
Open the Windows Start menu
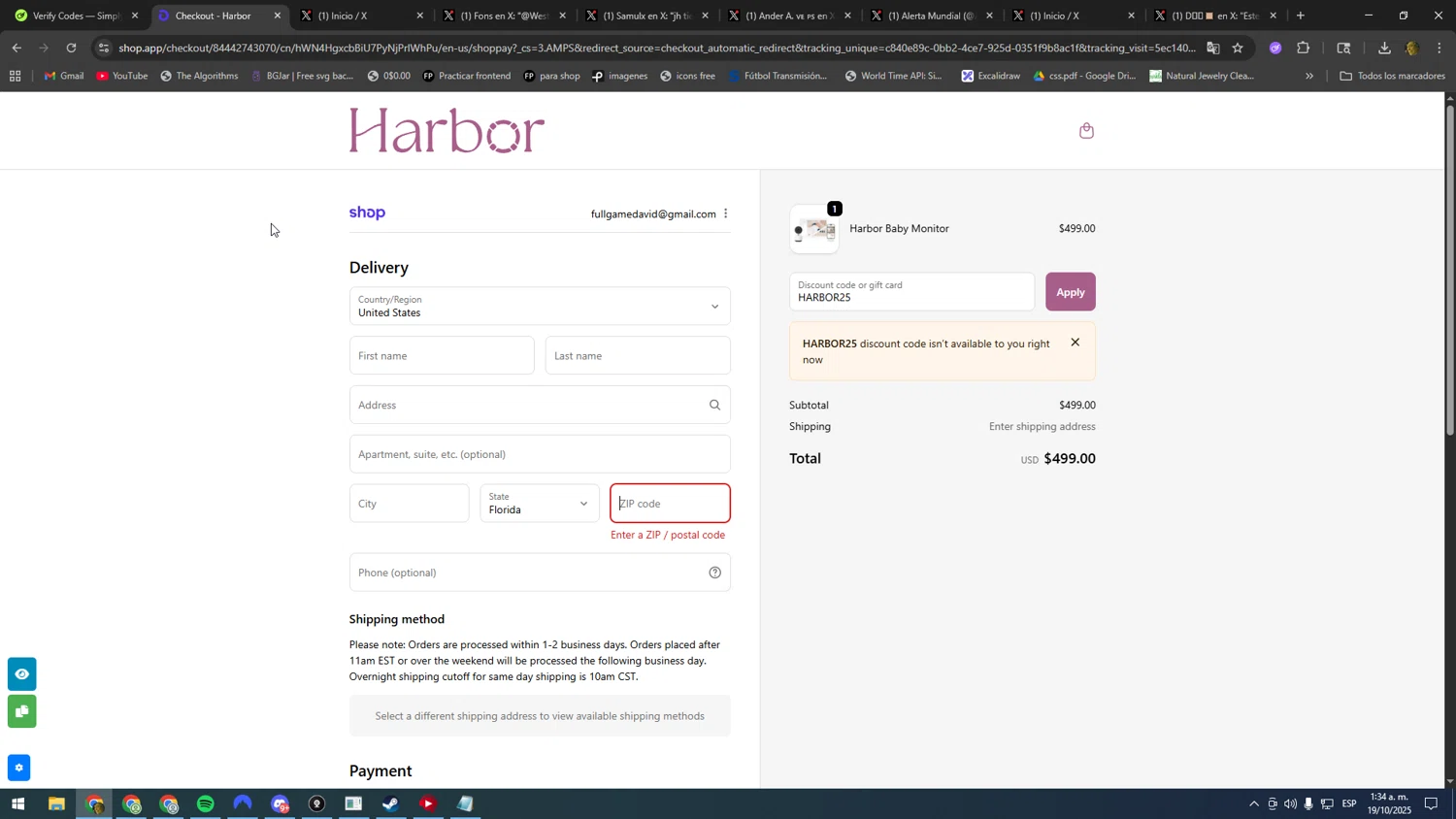[x=17, y=803]
